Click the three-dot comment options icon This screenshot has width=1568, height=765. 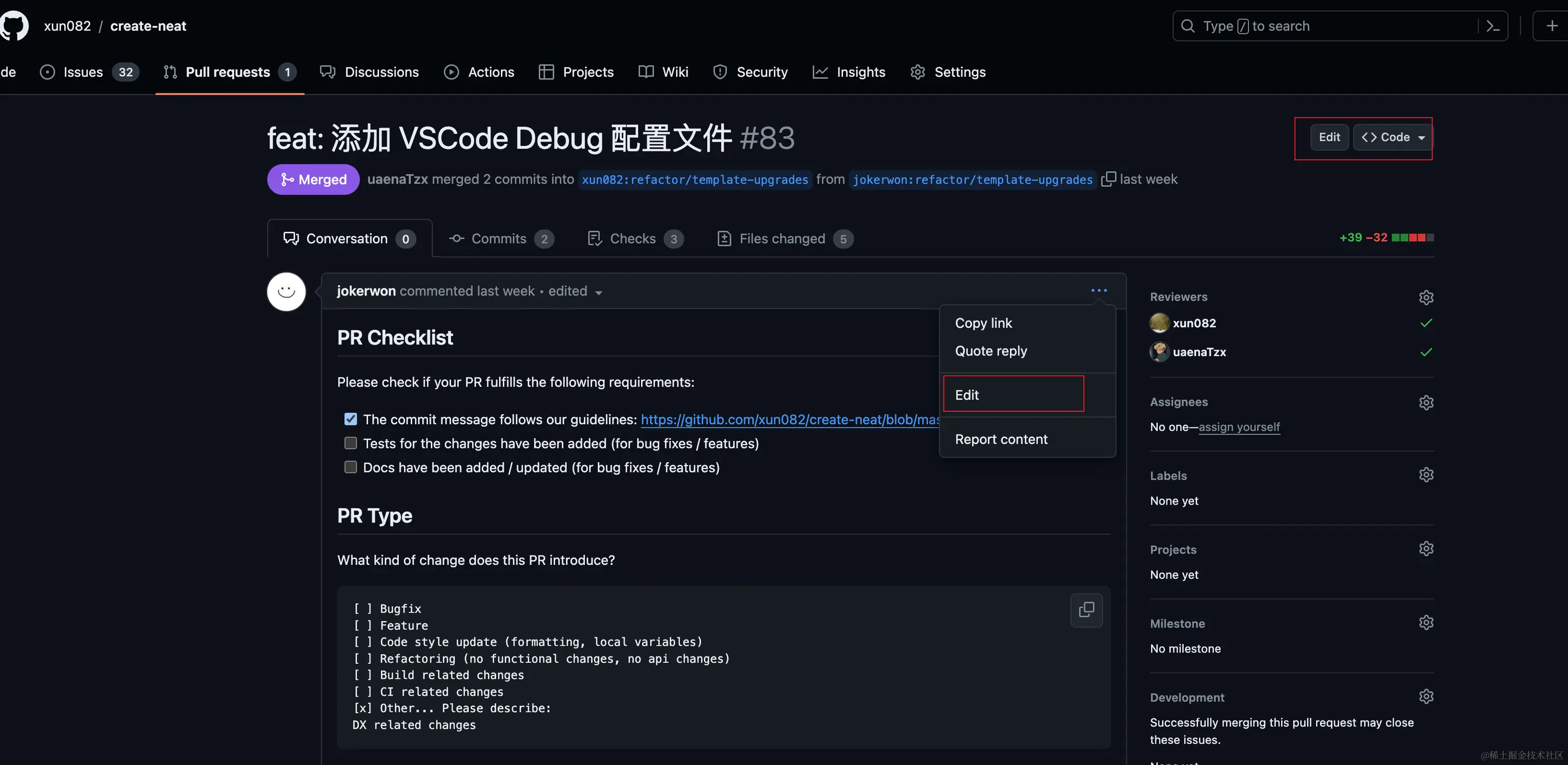(1099, 290)
